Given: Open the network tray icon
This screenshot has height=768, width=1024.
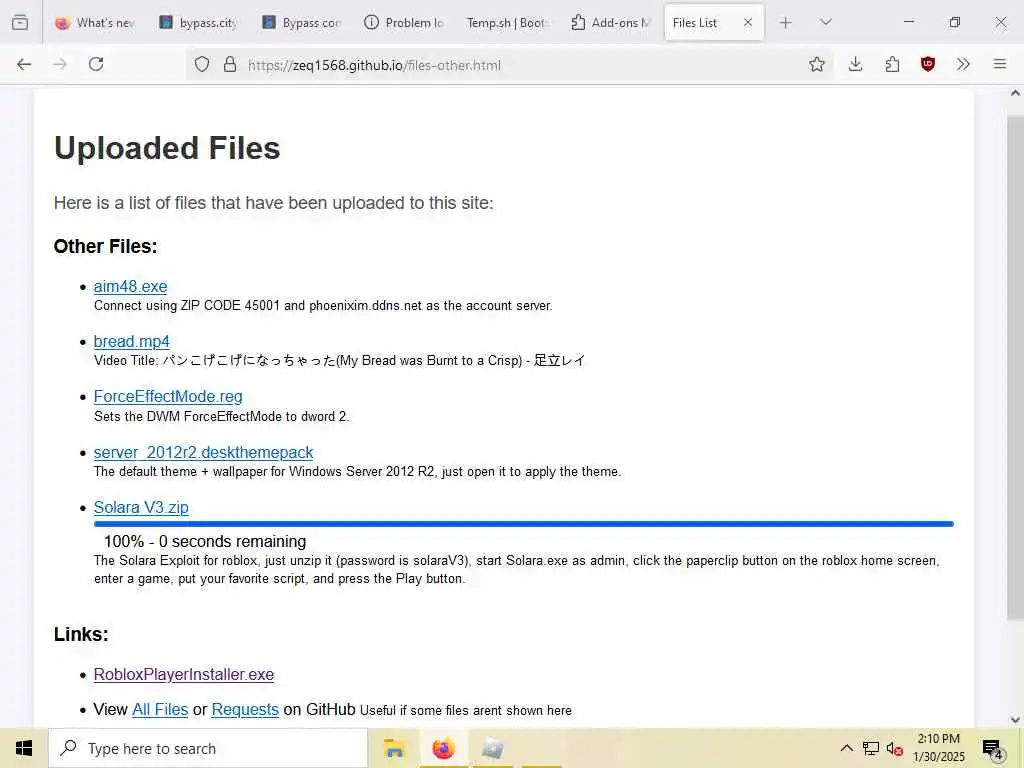Looking at the screenshot, I should tap(871, 748).
